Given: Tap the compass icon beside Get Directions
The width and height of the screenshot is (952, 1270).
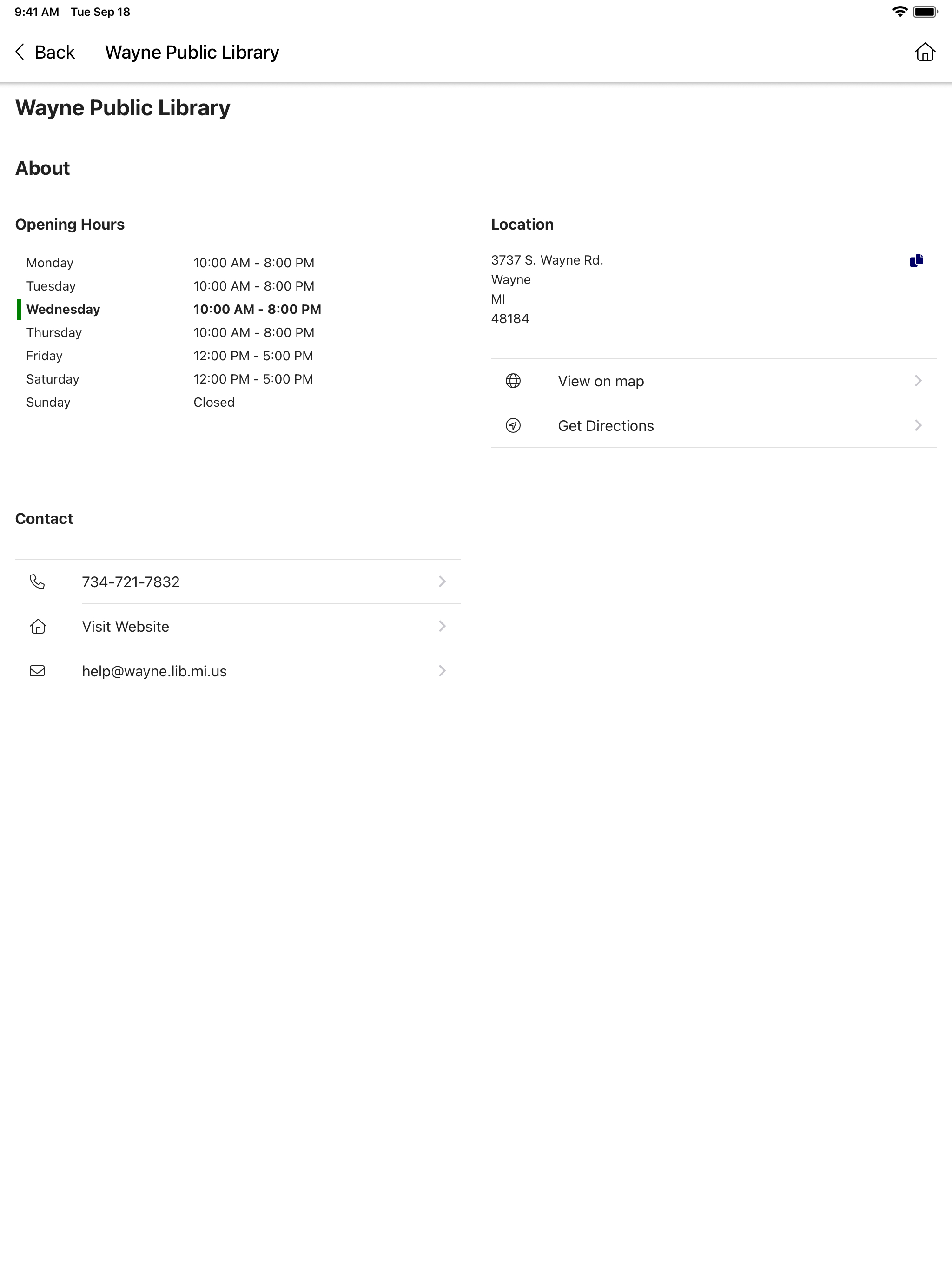Looking at the screenshot, I should point(513,425).
